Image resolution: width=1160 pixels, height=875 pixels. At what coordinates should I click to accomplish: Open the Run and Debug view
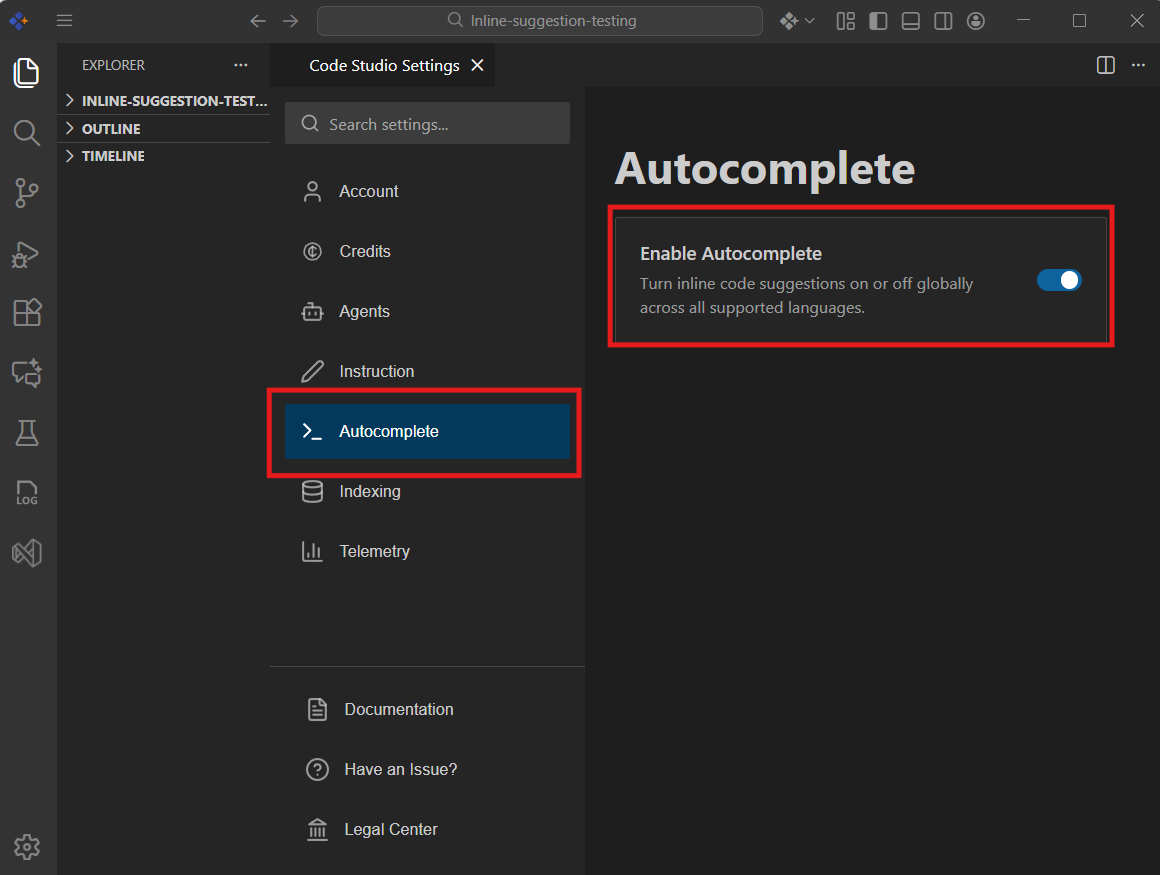(x=27, y=254)
